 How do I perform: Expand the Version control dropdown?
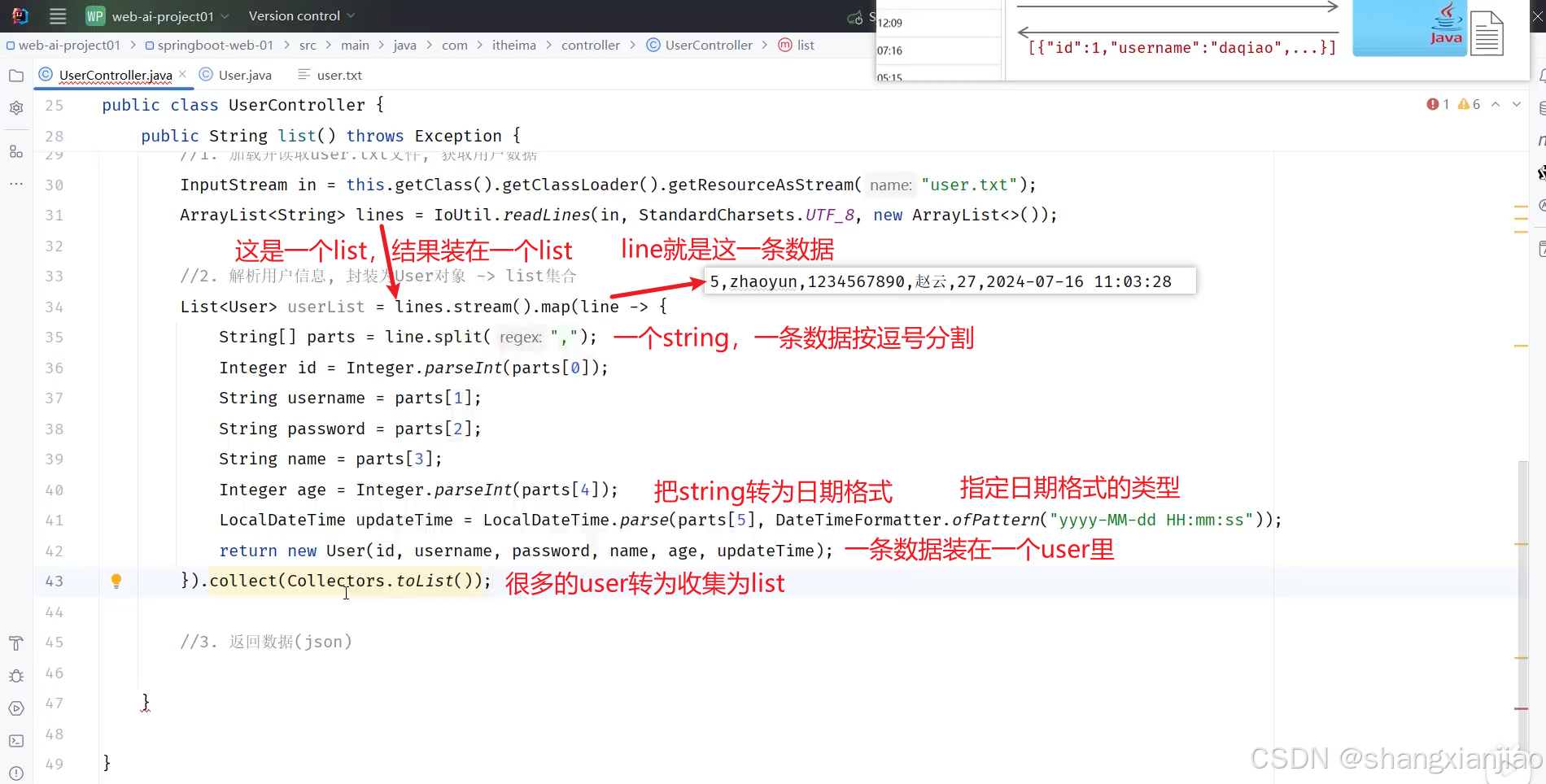pos(302,16)
